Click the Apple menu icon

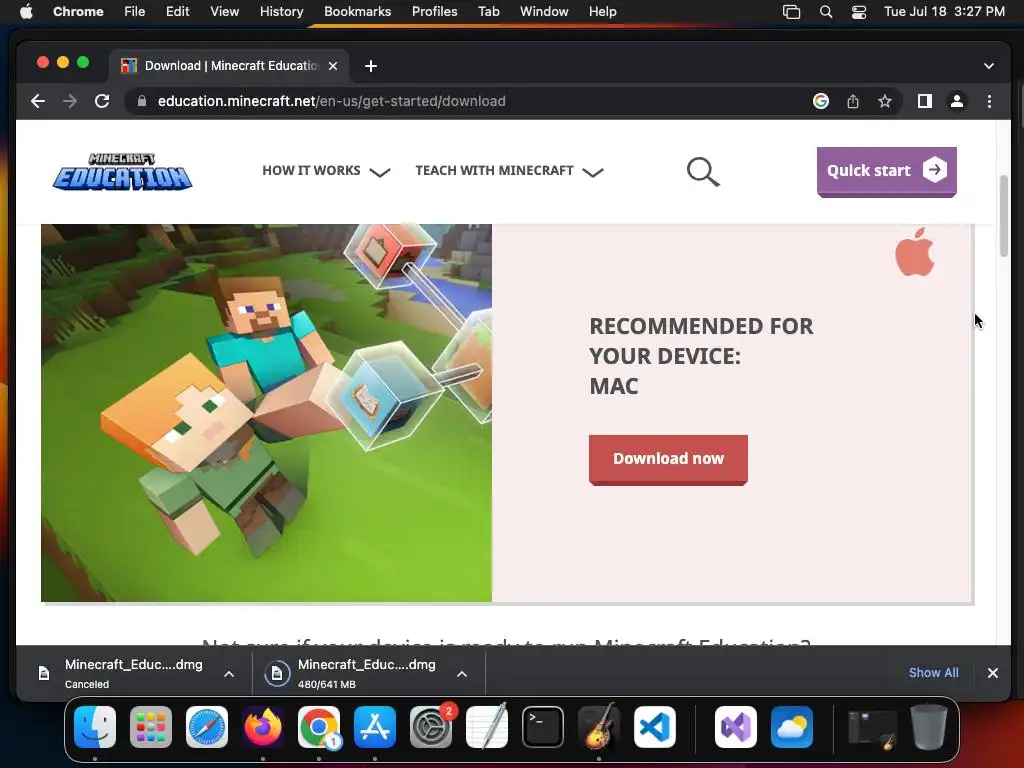tap(26, 12)
